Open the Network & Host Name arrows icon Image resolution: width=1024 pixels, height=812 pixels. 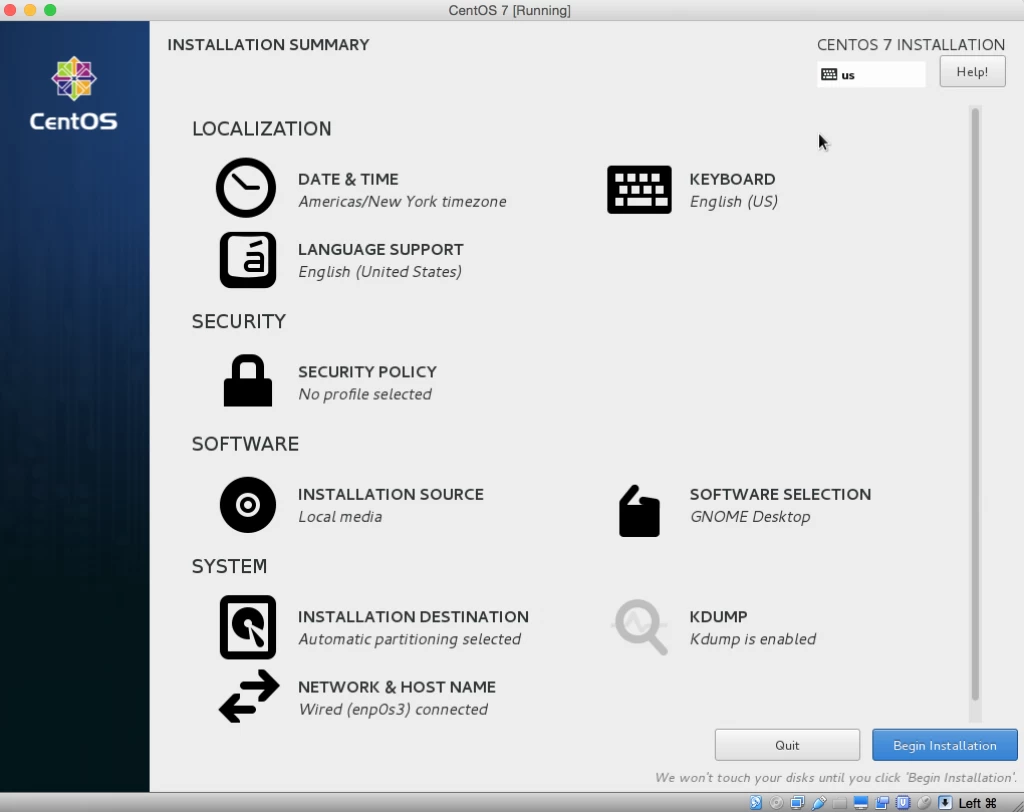point(249,696)
